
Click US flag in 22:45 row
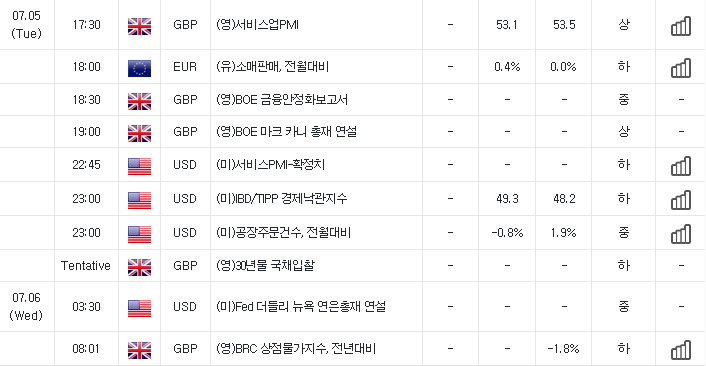[x=139, y=166]
